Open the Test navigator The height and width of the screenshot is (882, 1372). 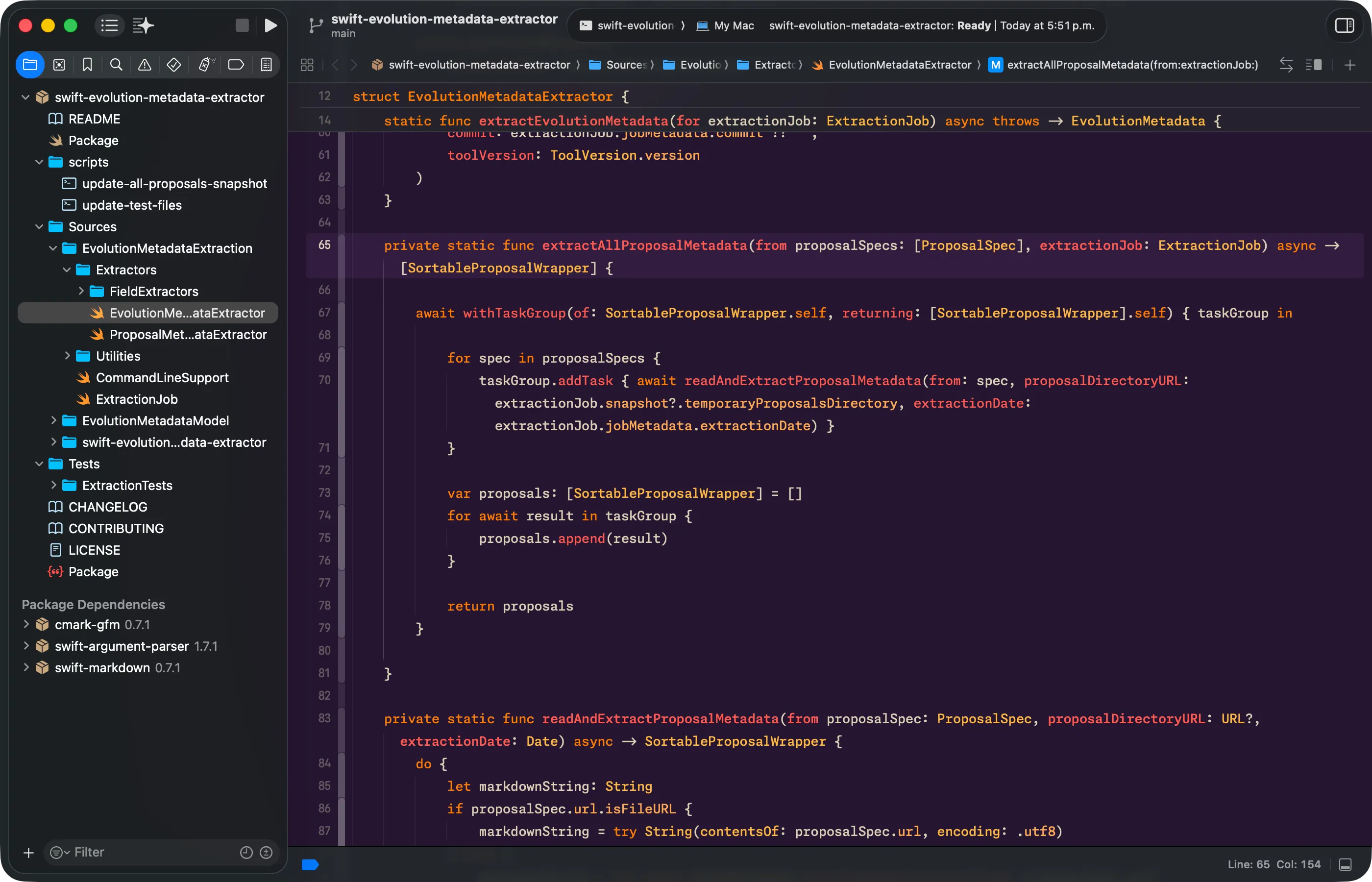coord(174,65)
